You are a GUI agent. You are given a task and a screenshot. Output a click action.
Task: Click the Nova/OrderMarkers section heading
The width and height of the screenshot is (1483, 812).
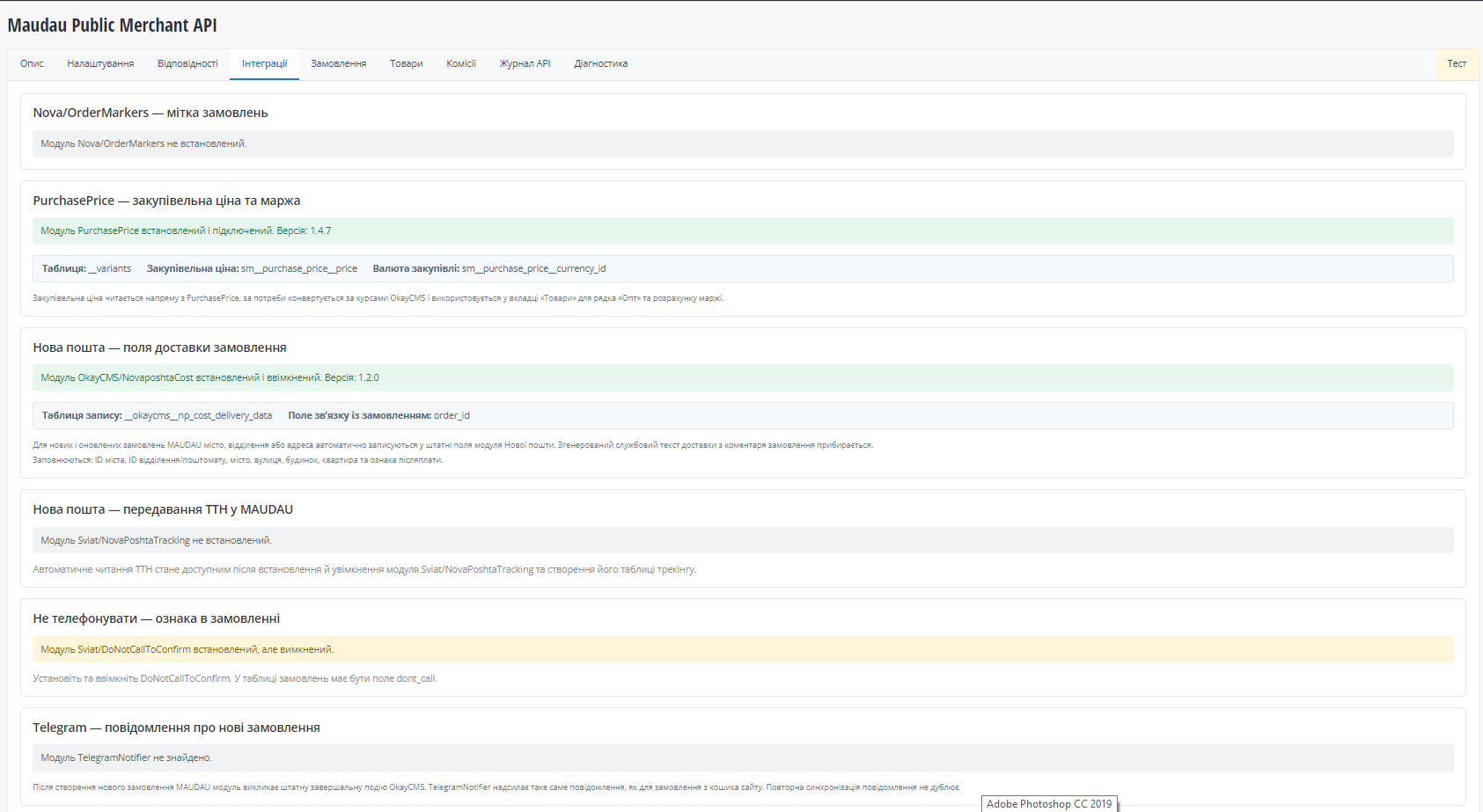tap(151, 113)
